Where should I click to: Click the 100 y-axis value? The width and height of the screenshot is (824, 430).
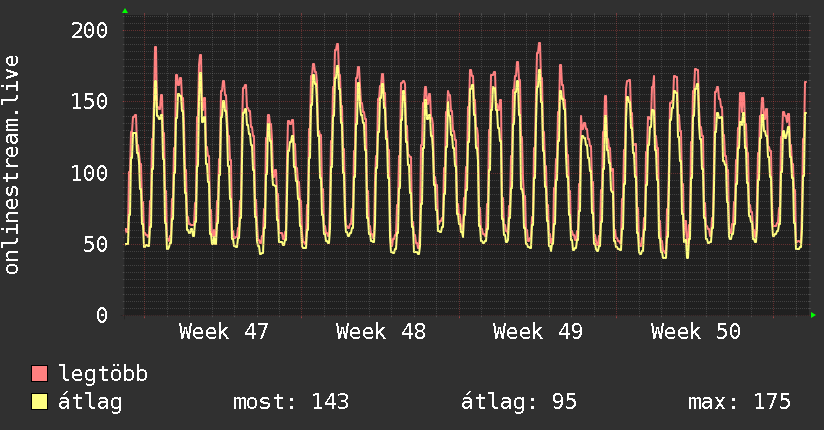(x=89, y=173)
